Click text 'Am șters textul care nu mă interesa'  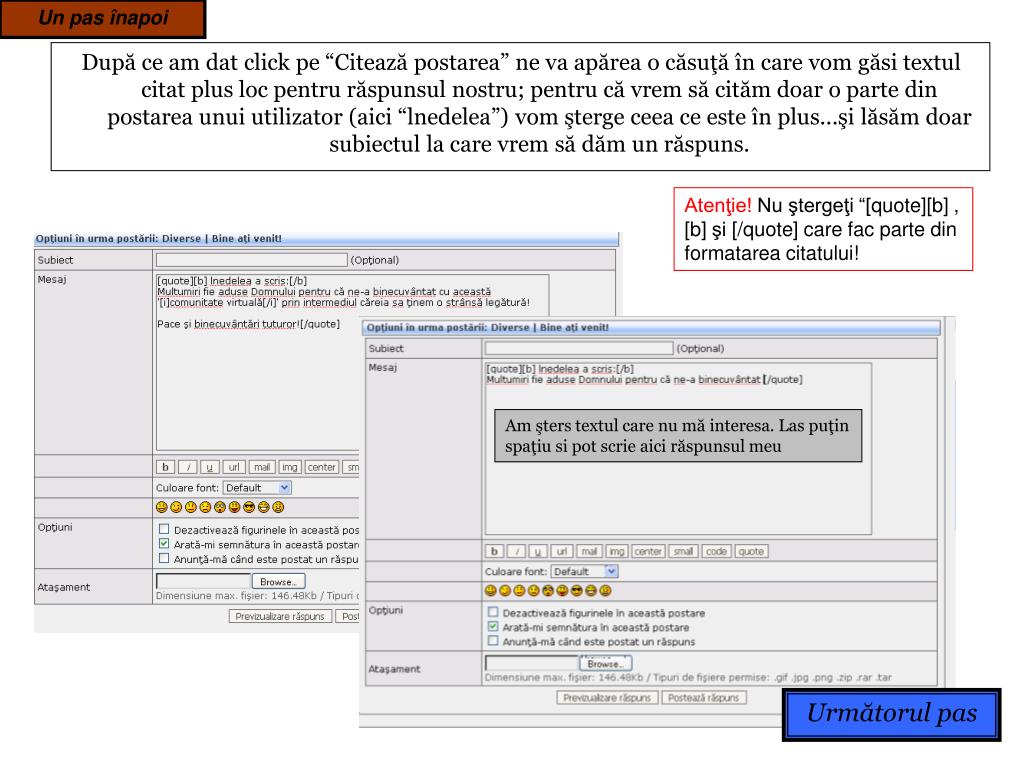pyautogui.click(x=639, y=426)
